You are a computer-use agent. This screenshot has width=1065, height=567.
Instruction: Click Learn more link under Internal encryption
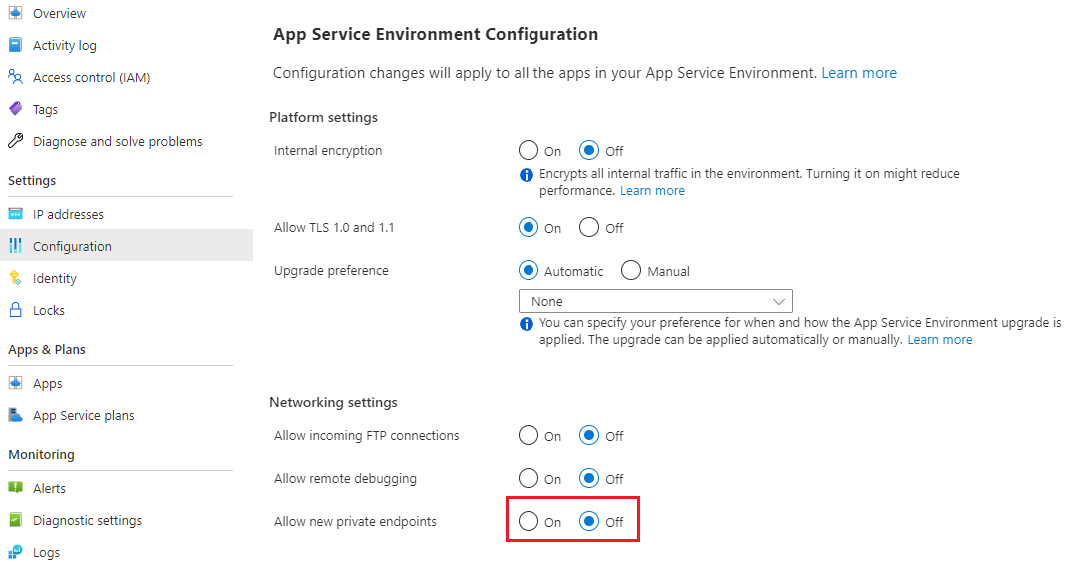(652, 190)
